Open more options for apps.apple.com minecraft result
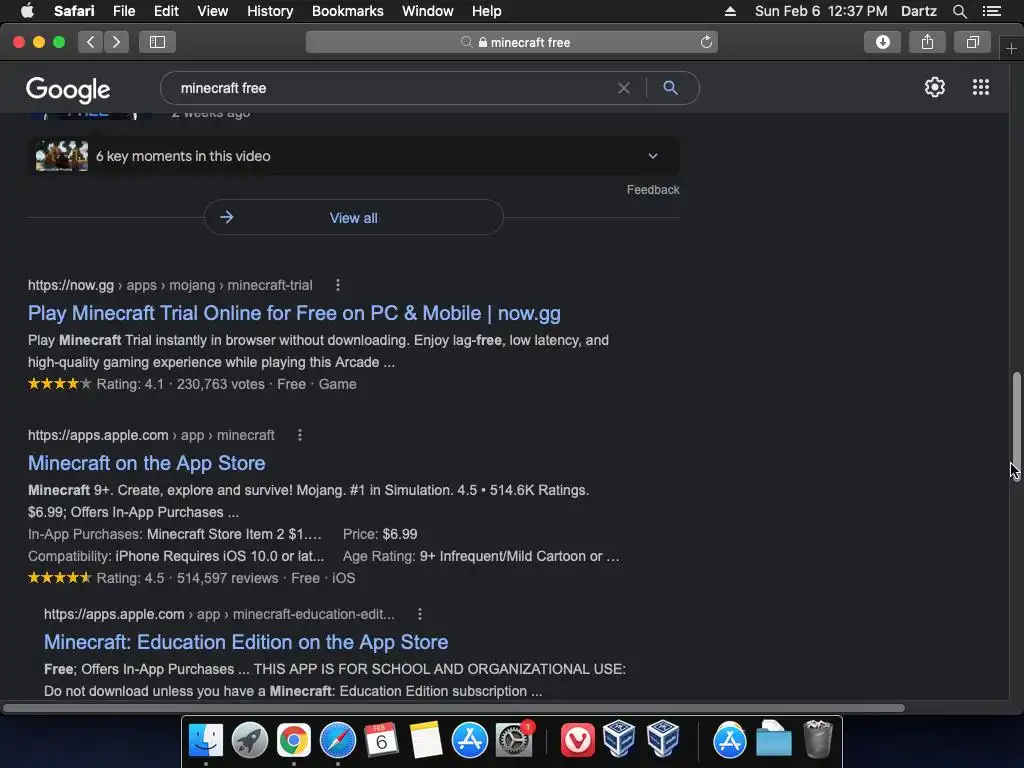Image resolution: width=1024 pixels, height=768 pixels. 300,435
